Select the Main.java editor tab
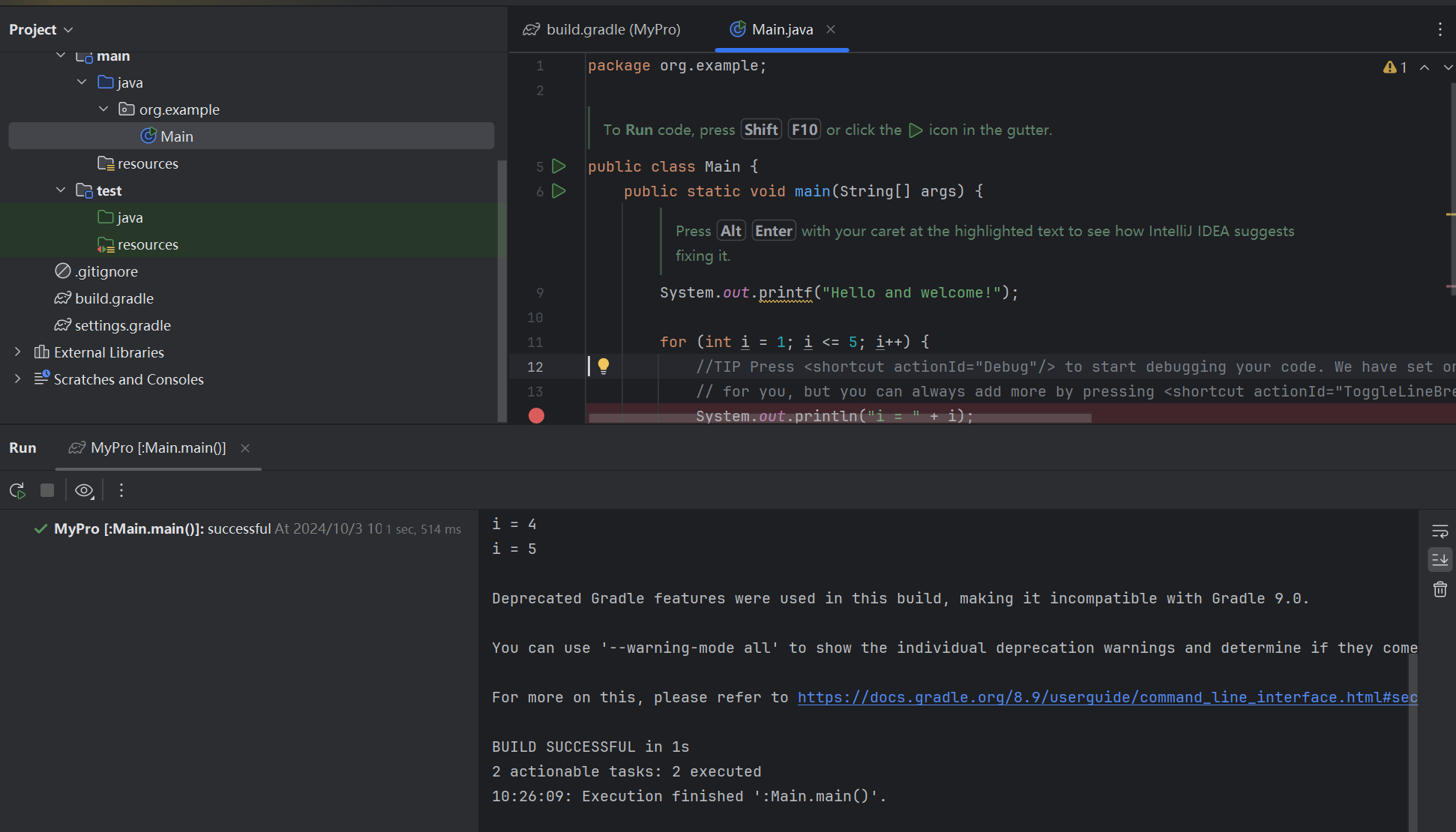The height and width of the screenshot is (832, 1456). coord(781,29)
